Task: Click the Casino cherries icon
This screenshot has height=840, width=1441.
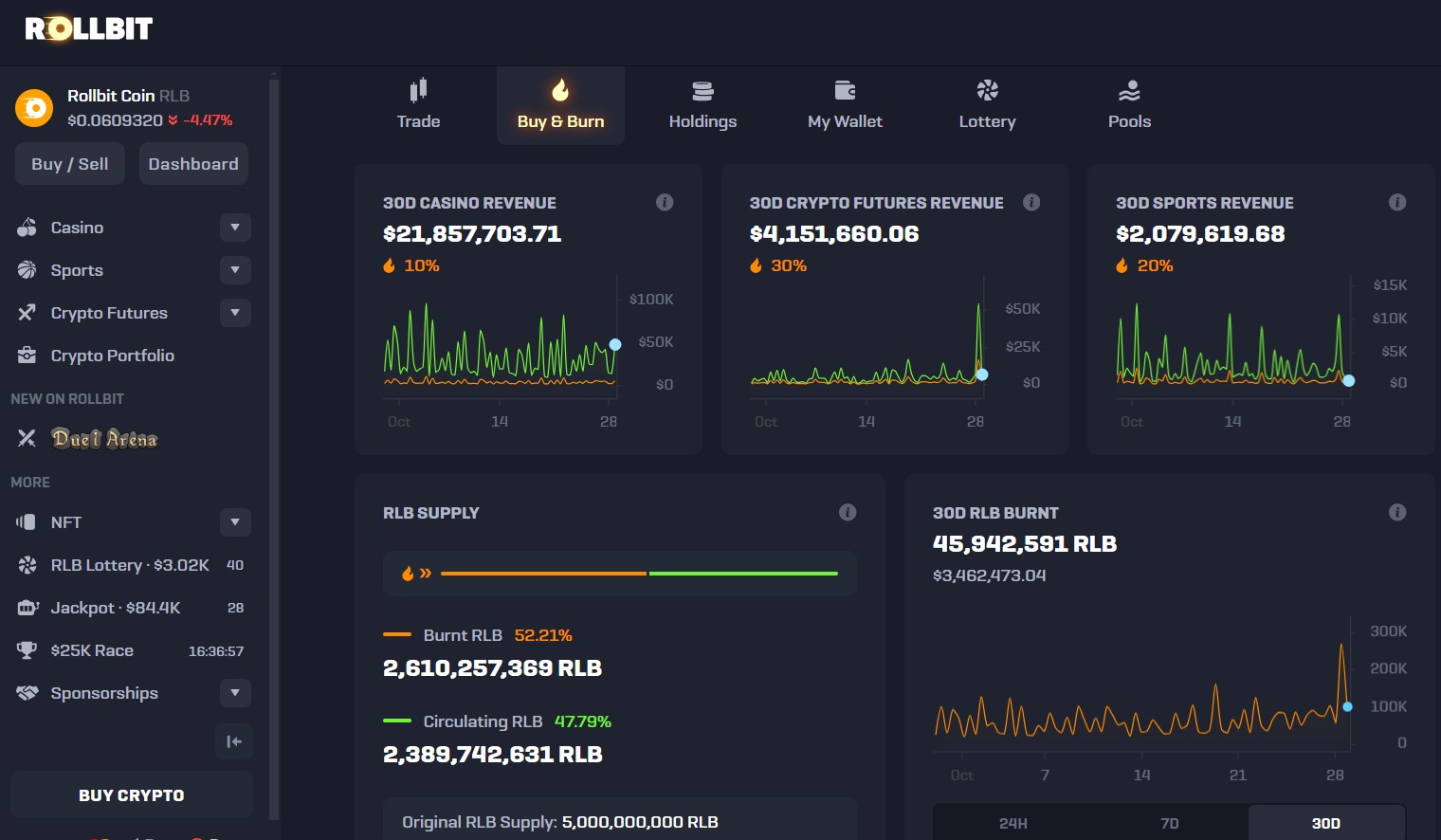Action: [27, 228]
